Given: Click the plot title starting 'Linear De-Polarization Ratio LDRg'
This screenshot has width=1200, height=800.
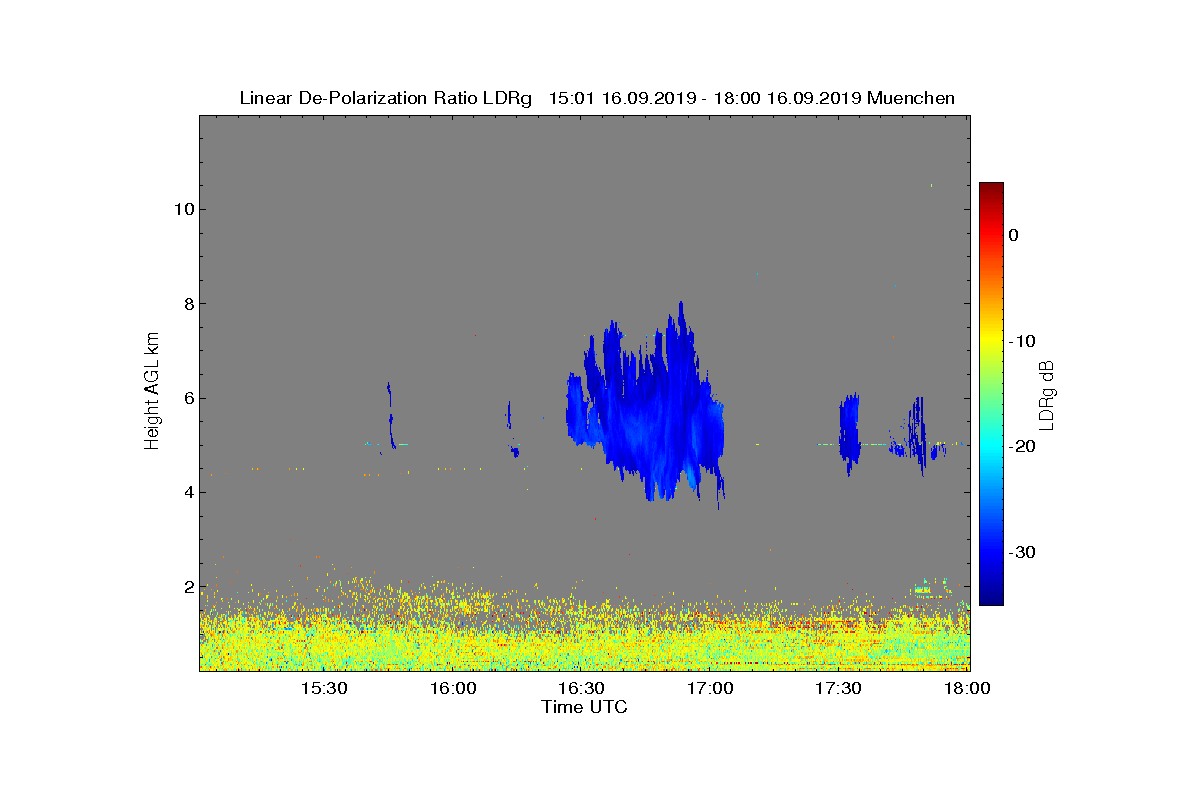Looking at the screenshot, I should [x=597, y=98].
